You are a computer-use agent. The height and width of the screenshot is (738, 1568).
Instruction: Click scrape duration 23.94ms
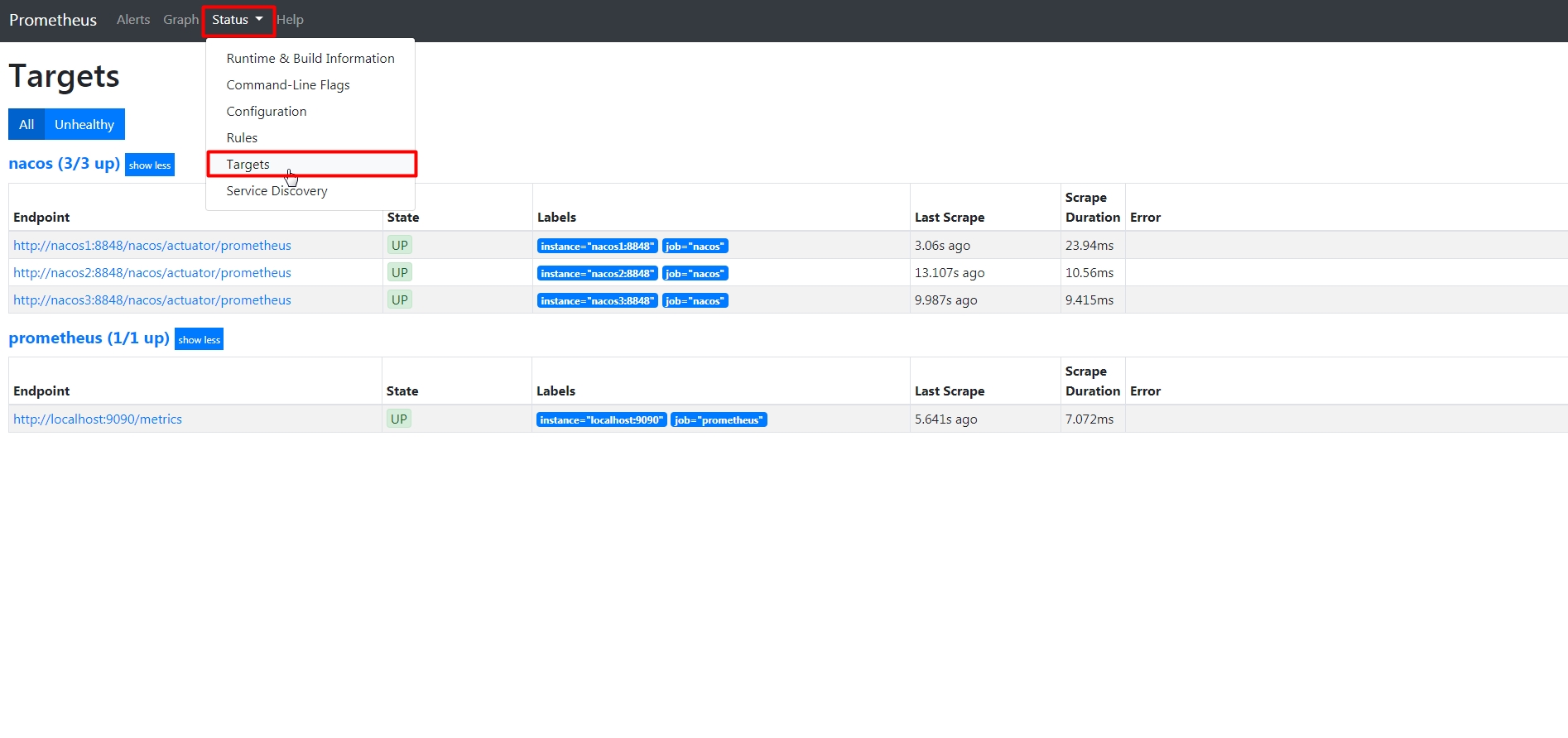tap(1089, 246)
